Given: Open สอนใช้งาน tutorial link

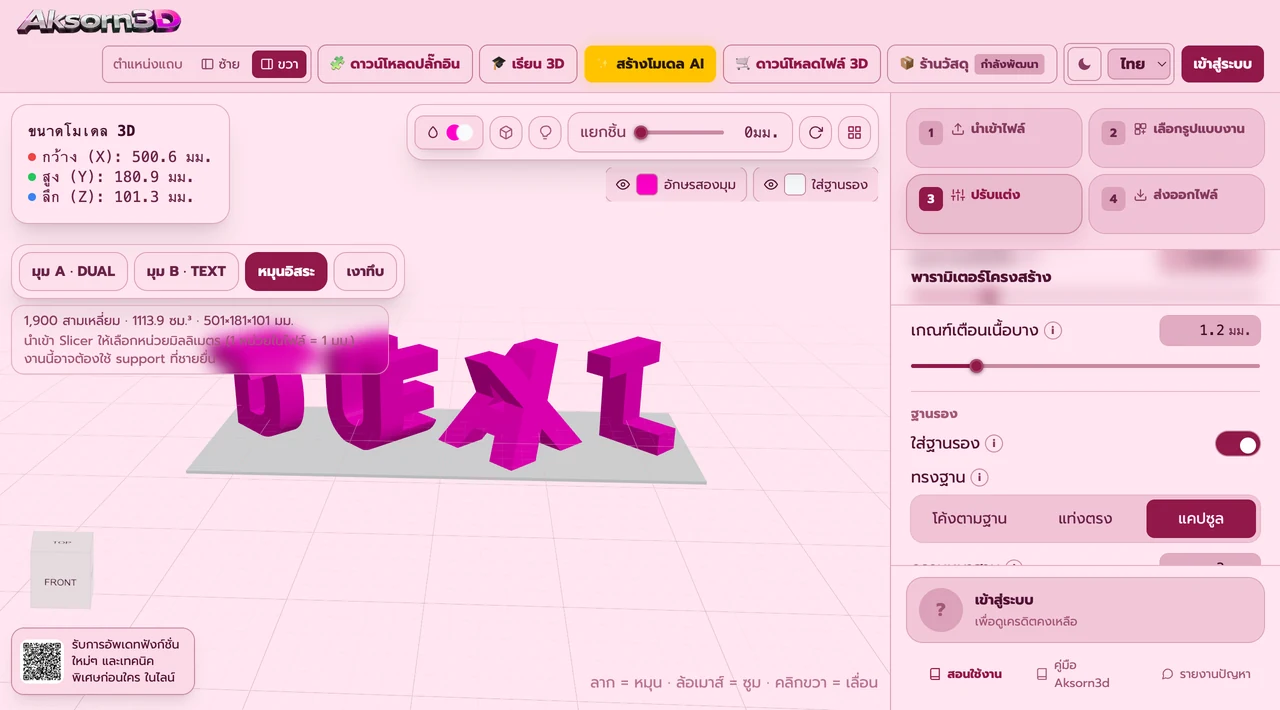Looking at the screenshot, I should click(x=965, y=674).
